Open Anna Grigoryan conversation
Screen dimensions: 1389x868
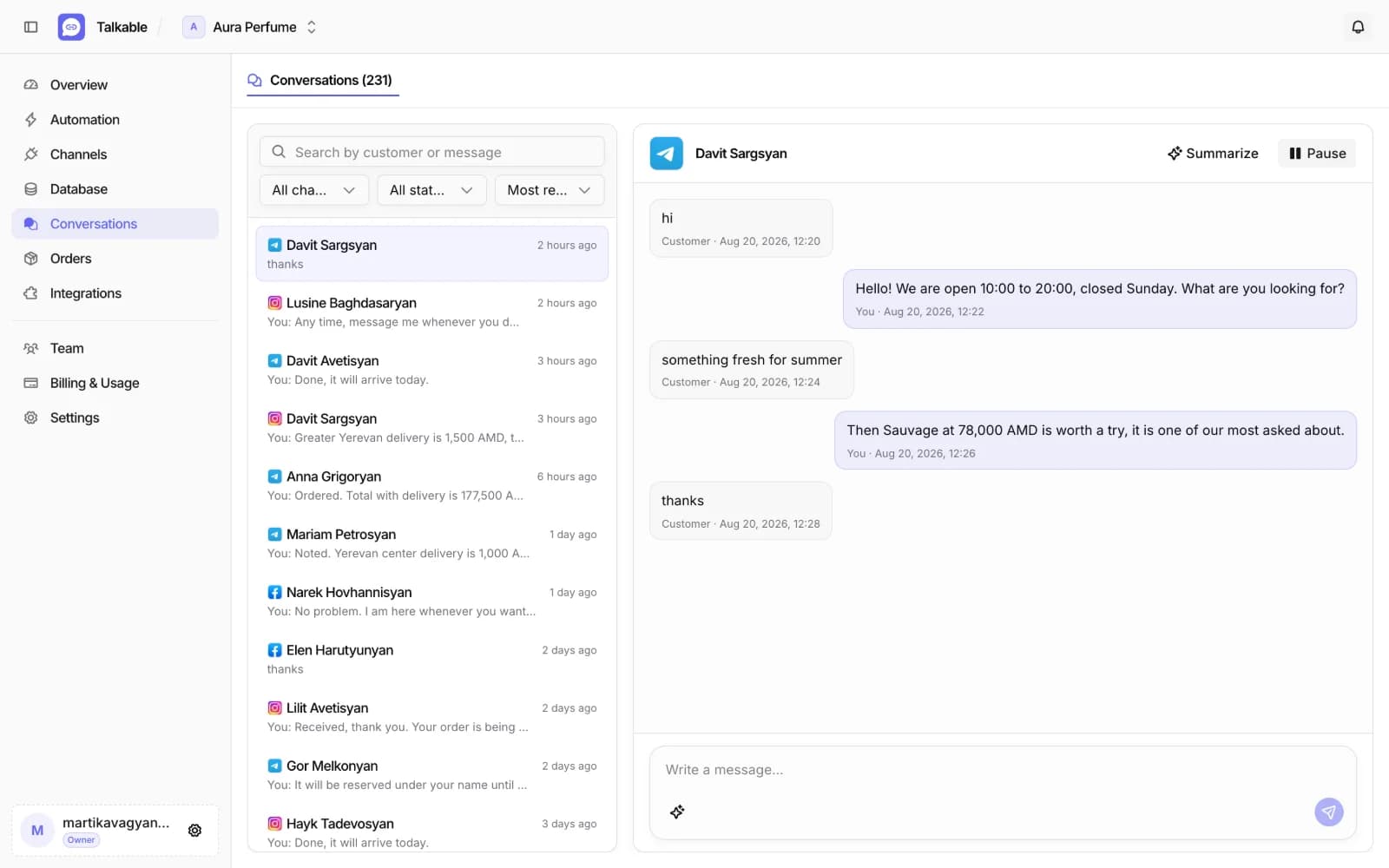431,486
